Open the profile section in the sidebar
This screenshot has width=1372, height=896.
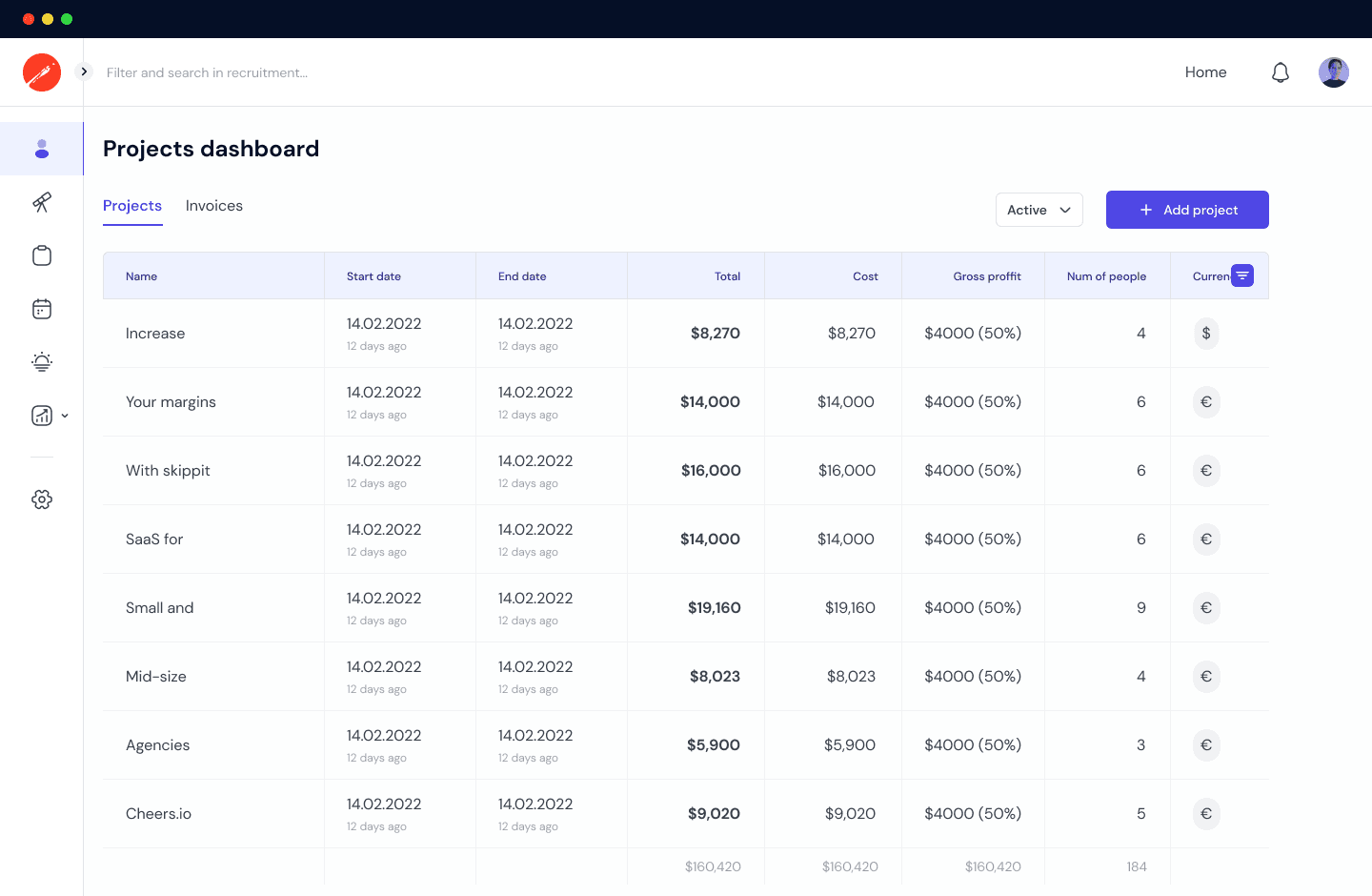coord(42,149)
